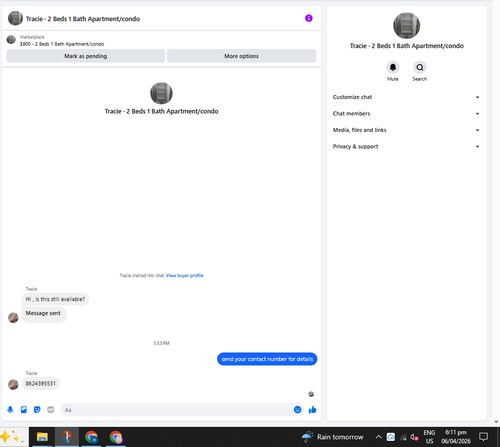This screenshot has height=447, width=500.
Task: Open the More options button
Action: tap(241, 56)
